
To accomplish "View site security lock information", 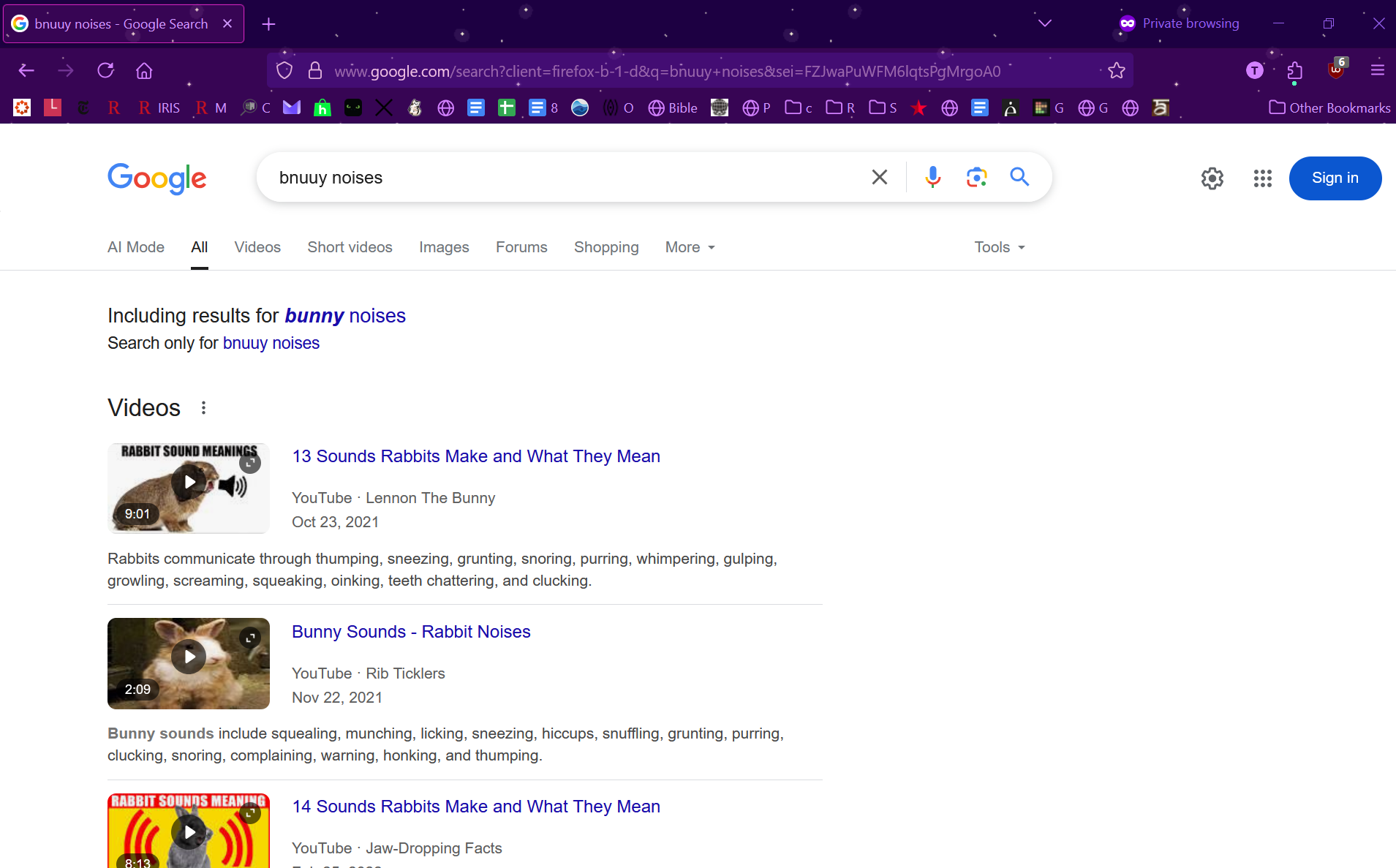I will click(315, 71).
